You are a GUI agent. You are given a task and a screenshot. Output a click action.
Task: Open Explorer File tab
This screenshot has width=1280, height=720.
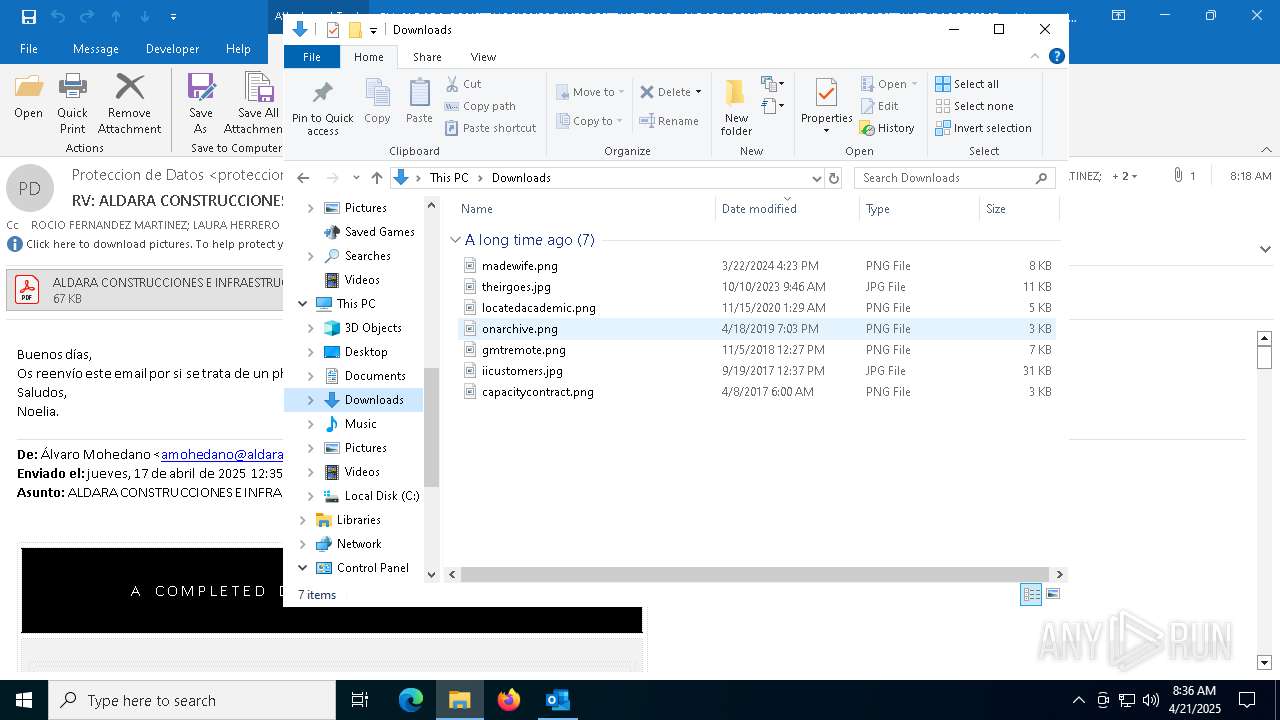coord(312,57)
